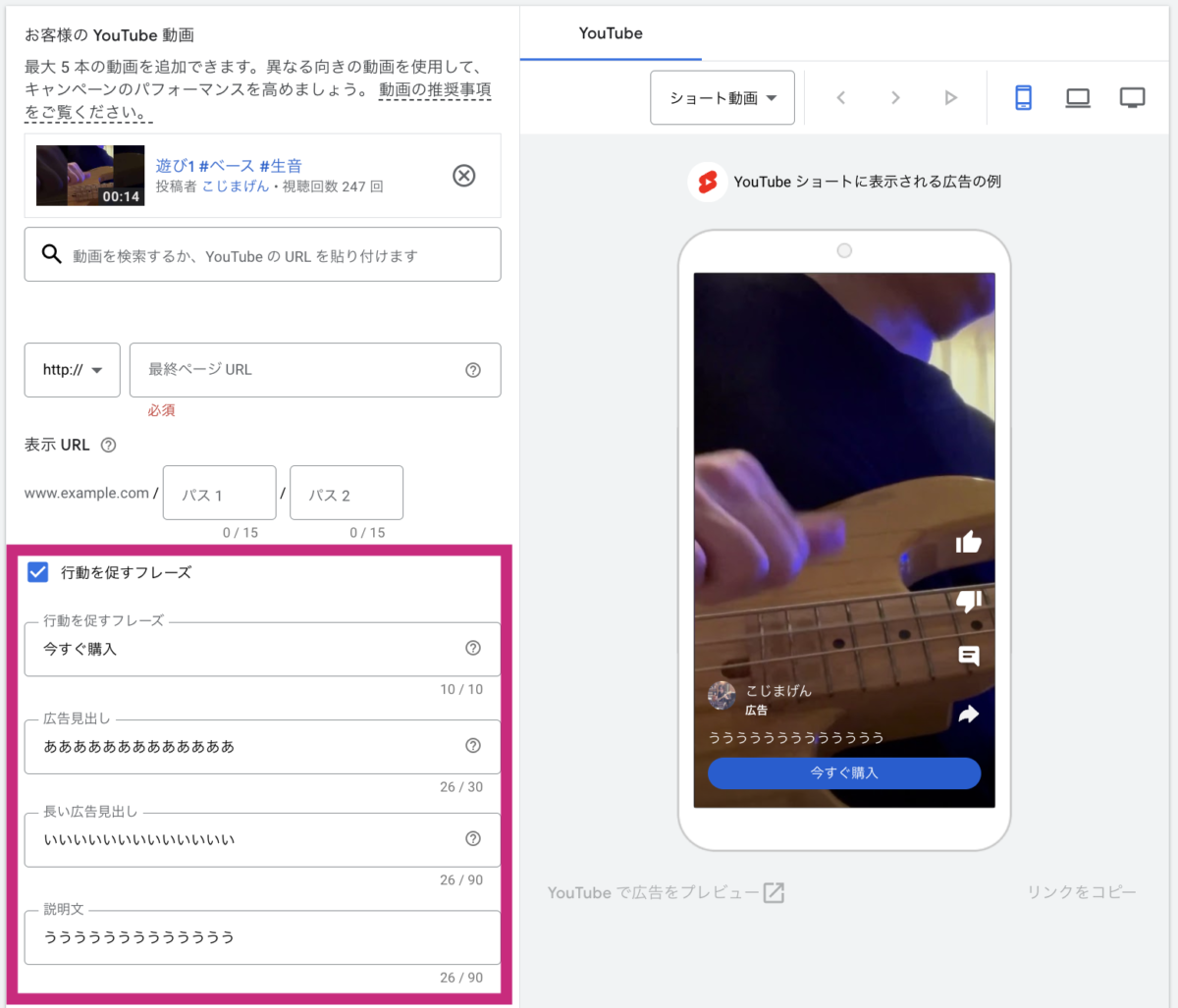Click the 今すぐ購入 call-to-action field
The image size is (1178, 1008).
pyautogui.click(x=262, y=649)
